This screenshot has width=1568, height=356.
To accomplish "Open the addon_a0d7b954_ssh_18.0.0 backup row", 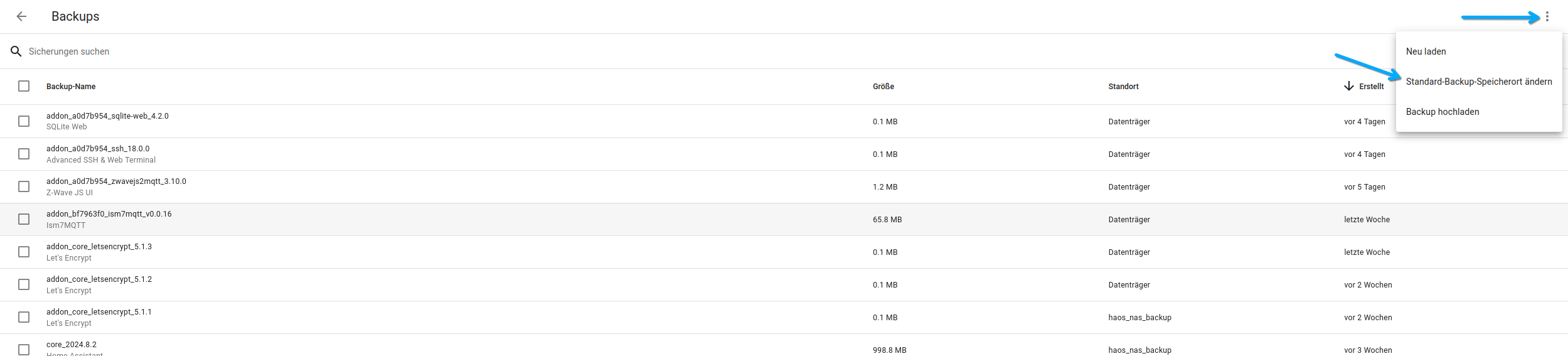I will [x=784, y=154].
